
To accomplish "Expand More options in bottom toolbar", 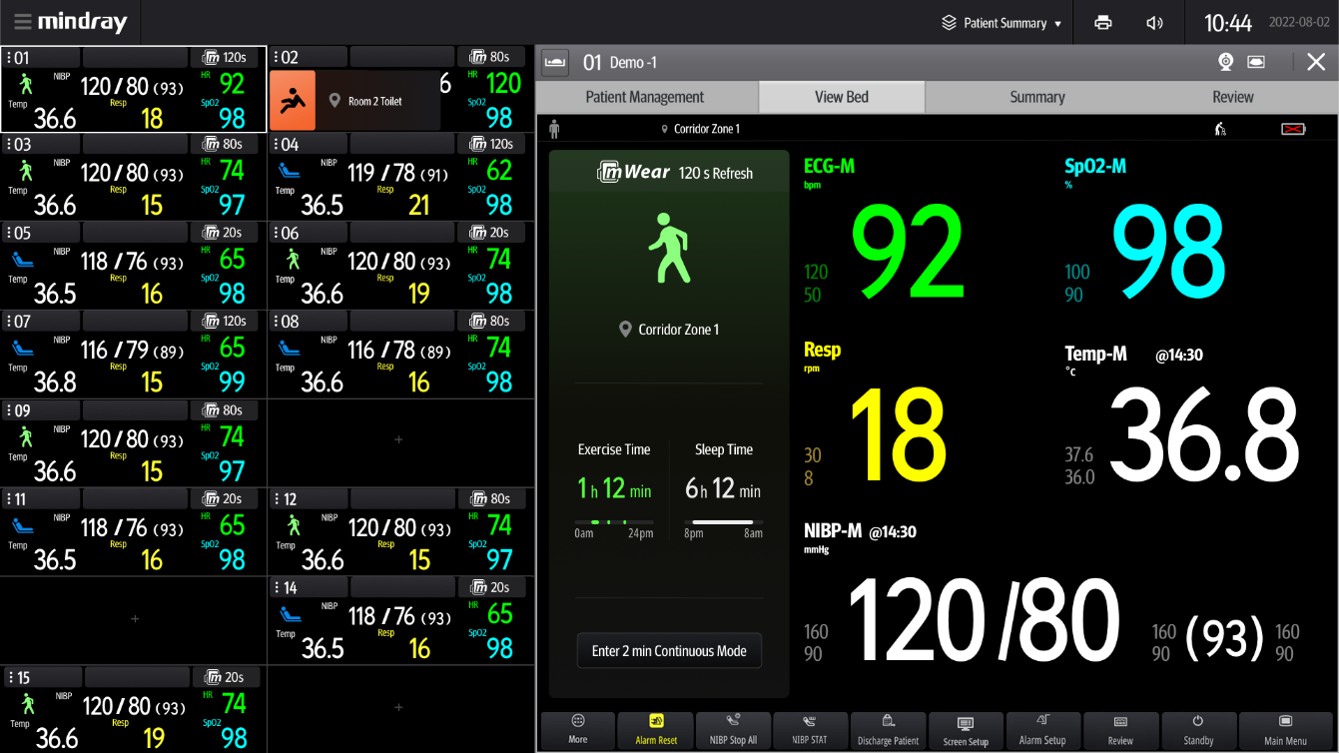I will [x=577, y=730].
